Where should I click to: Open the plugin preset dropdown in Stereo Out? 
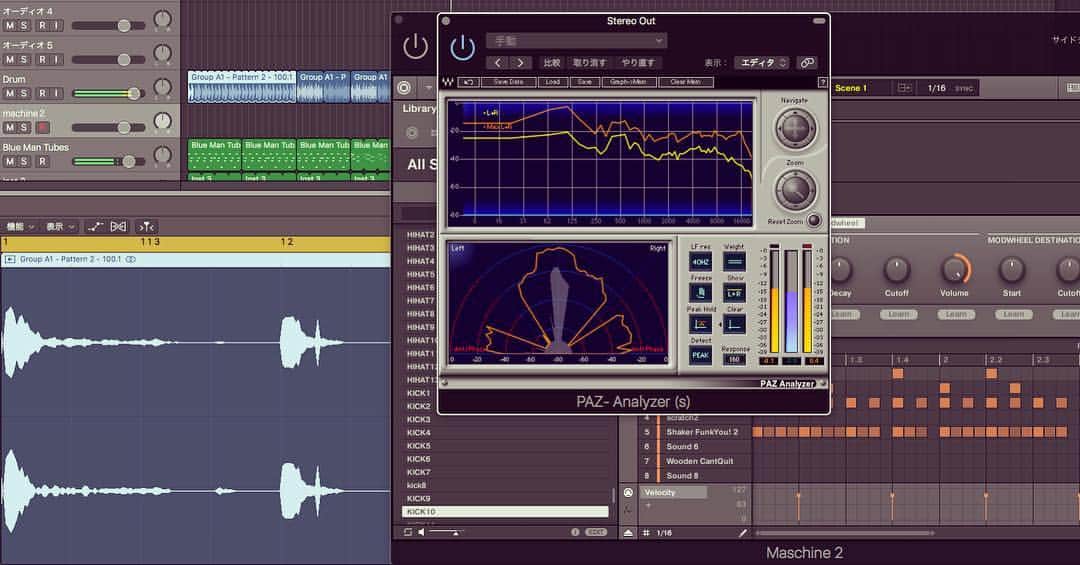pos(577,41)
